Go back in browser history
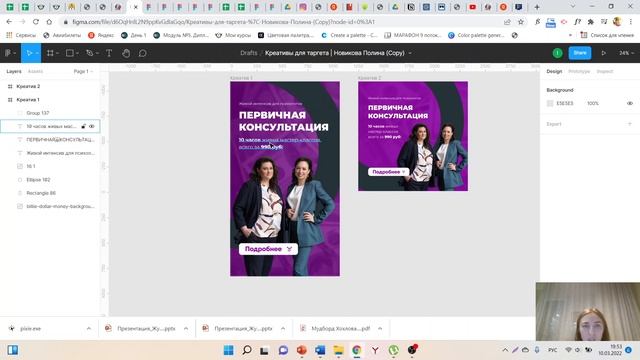The width and height of the screenshot is (640, 360). tap(9, 22)
